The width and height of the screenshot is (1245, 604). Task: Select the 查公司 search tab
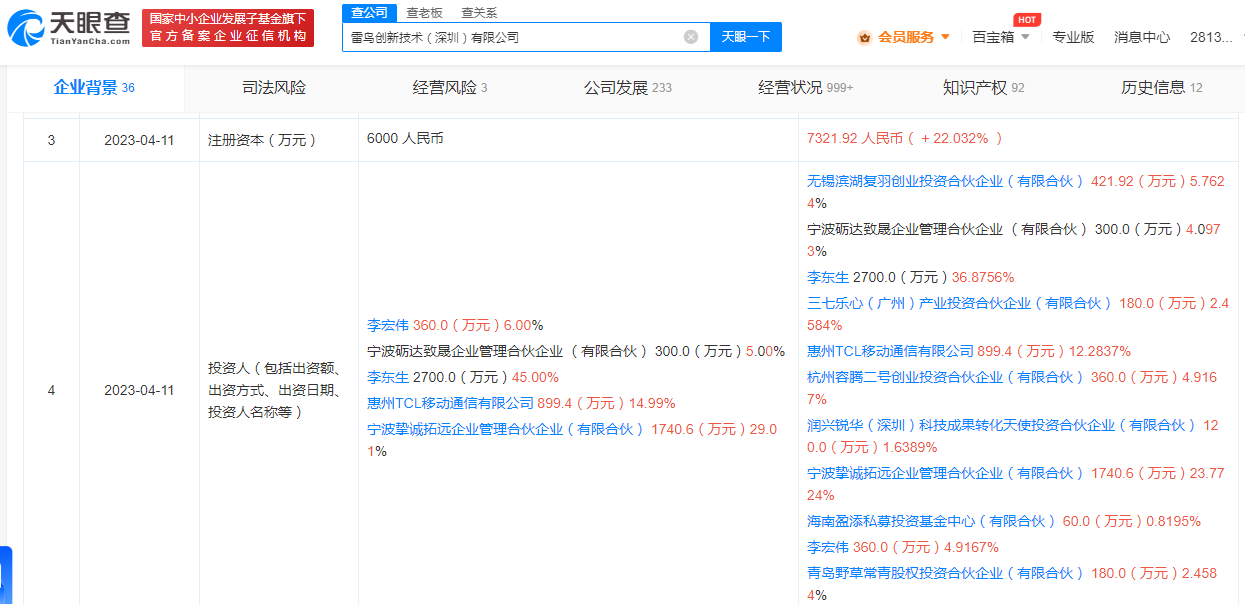tap(369, 12)
